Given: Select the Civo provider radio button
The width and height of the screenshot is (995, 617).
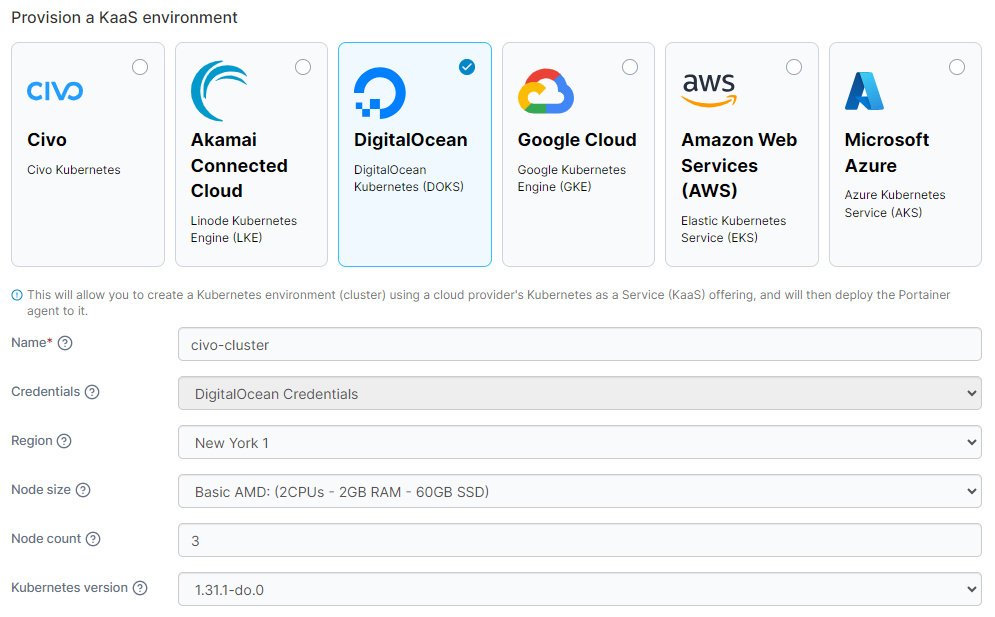Looking at the screenshot, I should point(140,67).
